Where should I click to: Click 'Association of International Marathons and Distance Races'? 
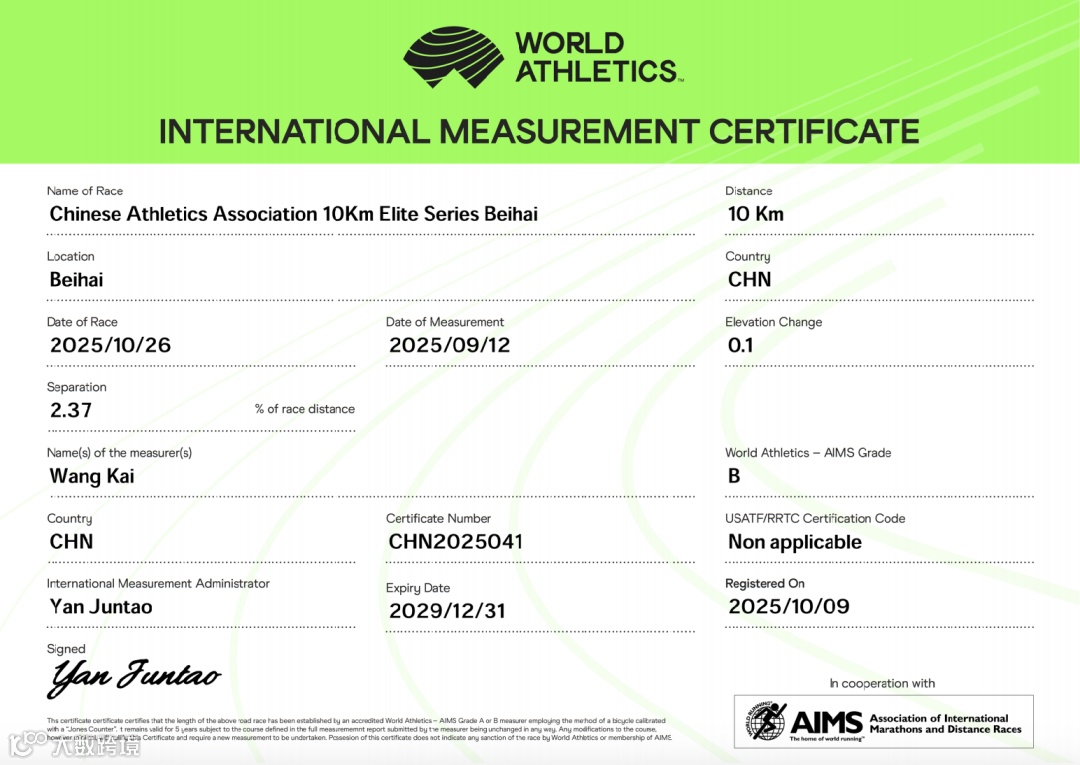point(946,724)
